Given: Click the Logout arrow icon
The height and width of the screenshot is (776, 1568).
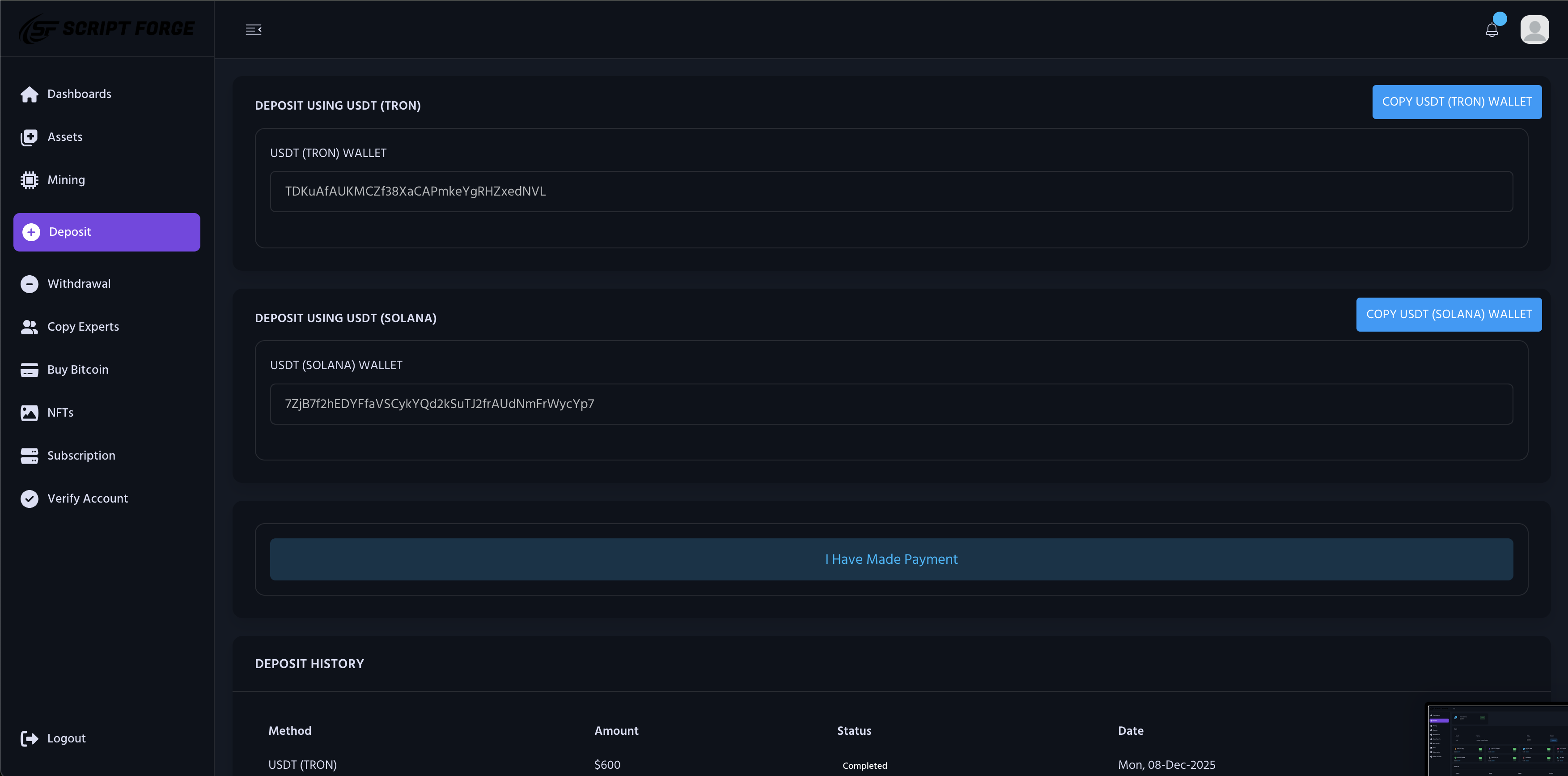Looking at the screenshot, I should pyautogui.click(x=29, y=738).
